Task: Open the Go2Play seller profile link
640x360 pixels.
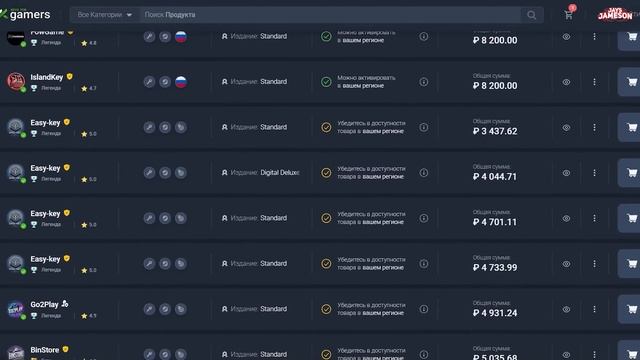Action: pyautogui.click(x=44, y=304)
